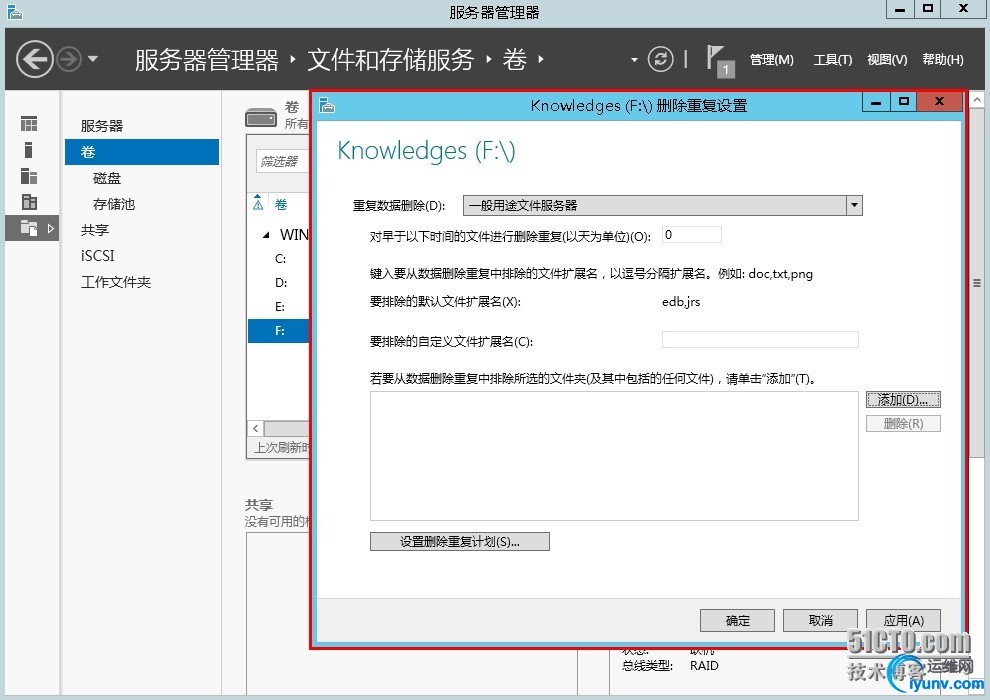Go back with the Server Manager back arrow

tap(35, 59)
